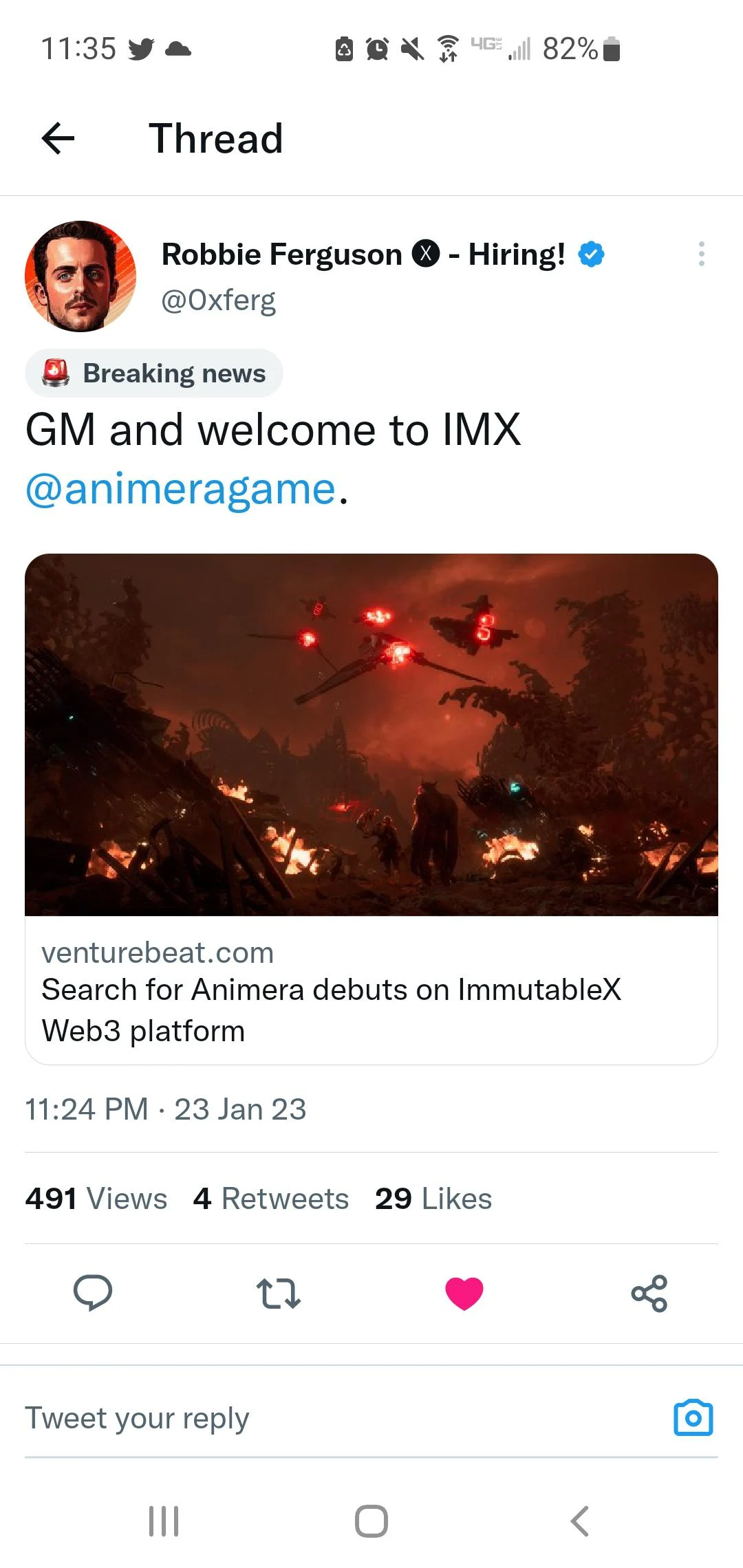Viewport: 743px width, 1568px height.
Task: Open the three-dot more options menu
Action: 701,254
